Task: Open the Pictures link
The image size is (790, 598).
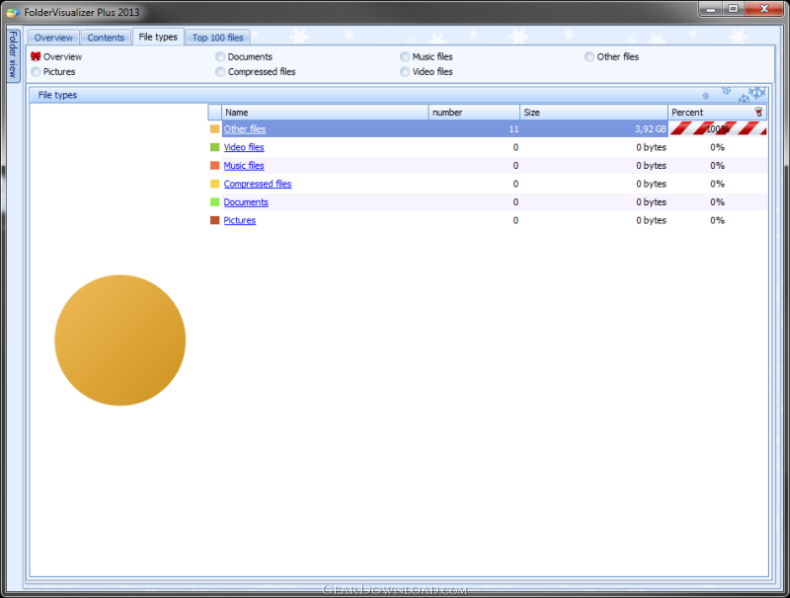Action: click(x=240, y=220)
